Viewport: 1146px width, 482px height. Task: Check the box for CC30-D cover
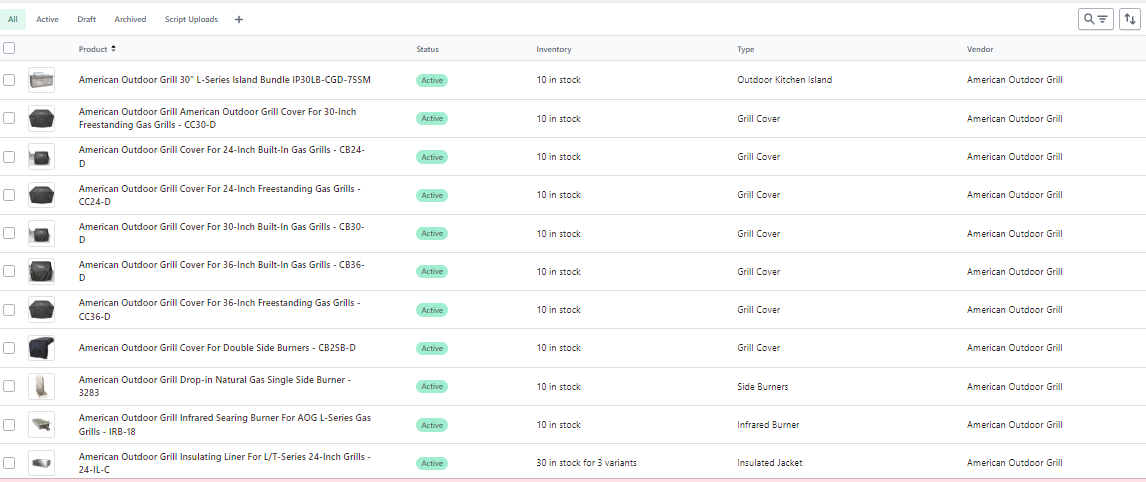[9, 118]
